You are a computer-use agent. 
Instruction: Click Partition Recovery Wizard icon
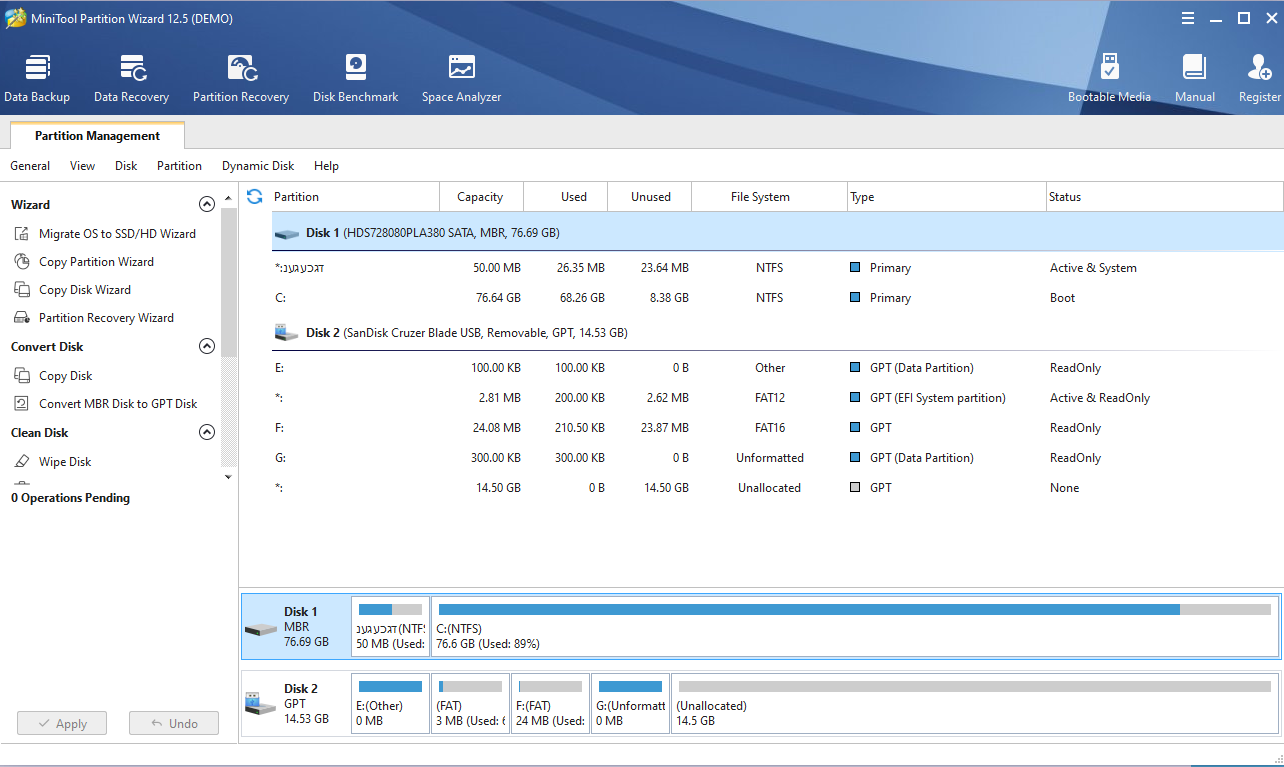pos(22,318)
